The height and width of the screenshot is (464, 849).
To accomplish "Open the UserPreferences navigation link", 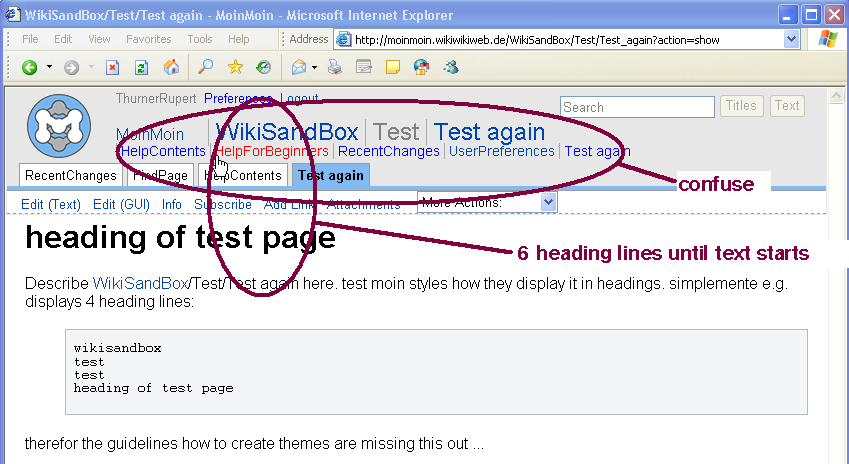I will [x=502, y=151].
